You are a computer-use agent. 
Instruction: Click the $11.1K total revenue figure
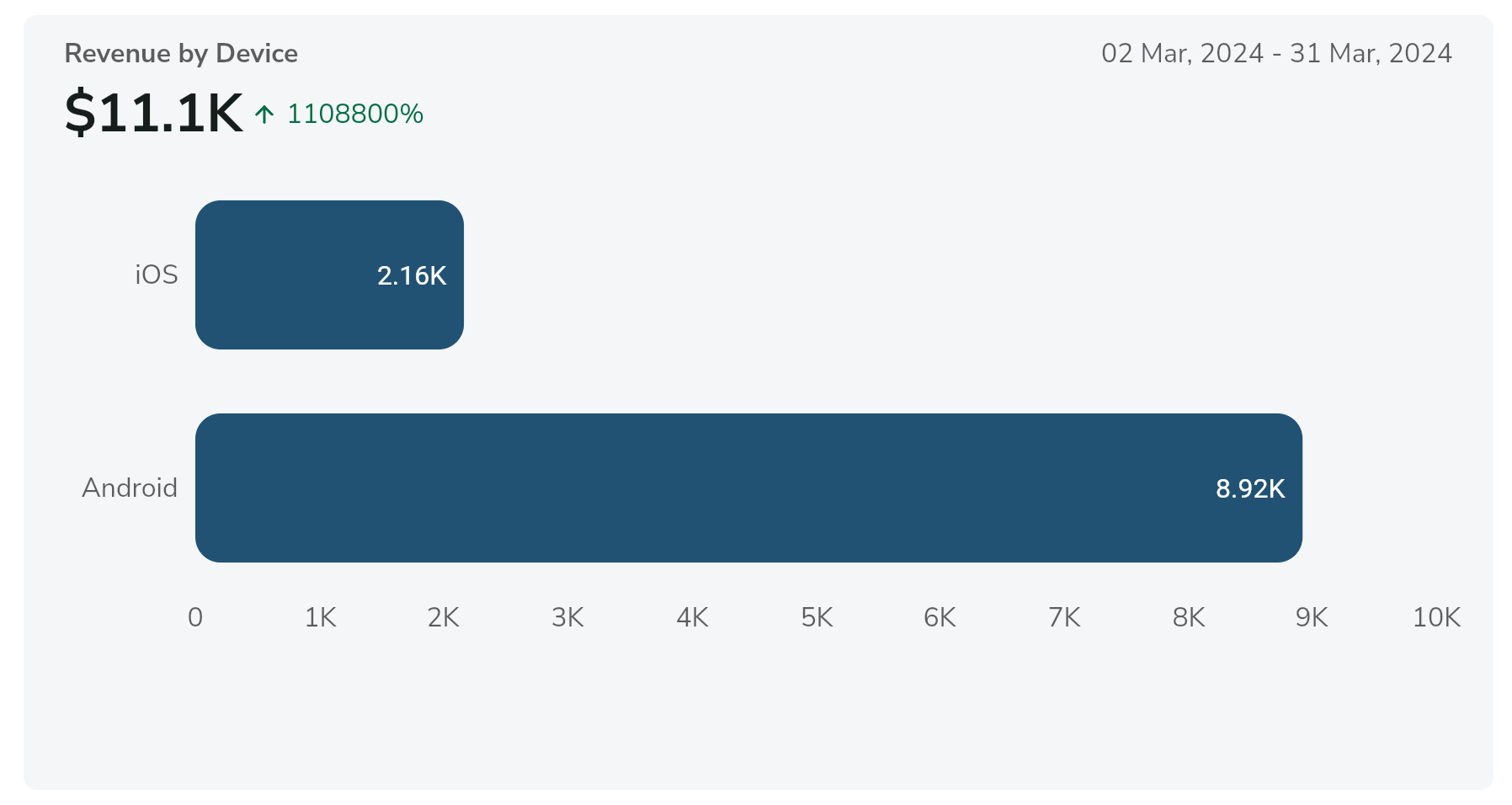154,113
